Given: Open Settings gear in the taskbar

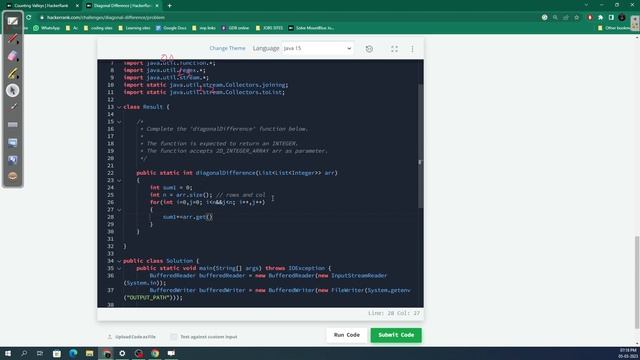Looking at the screenshot, I should 122,353.
